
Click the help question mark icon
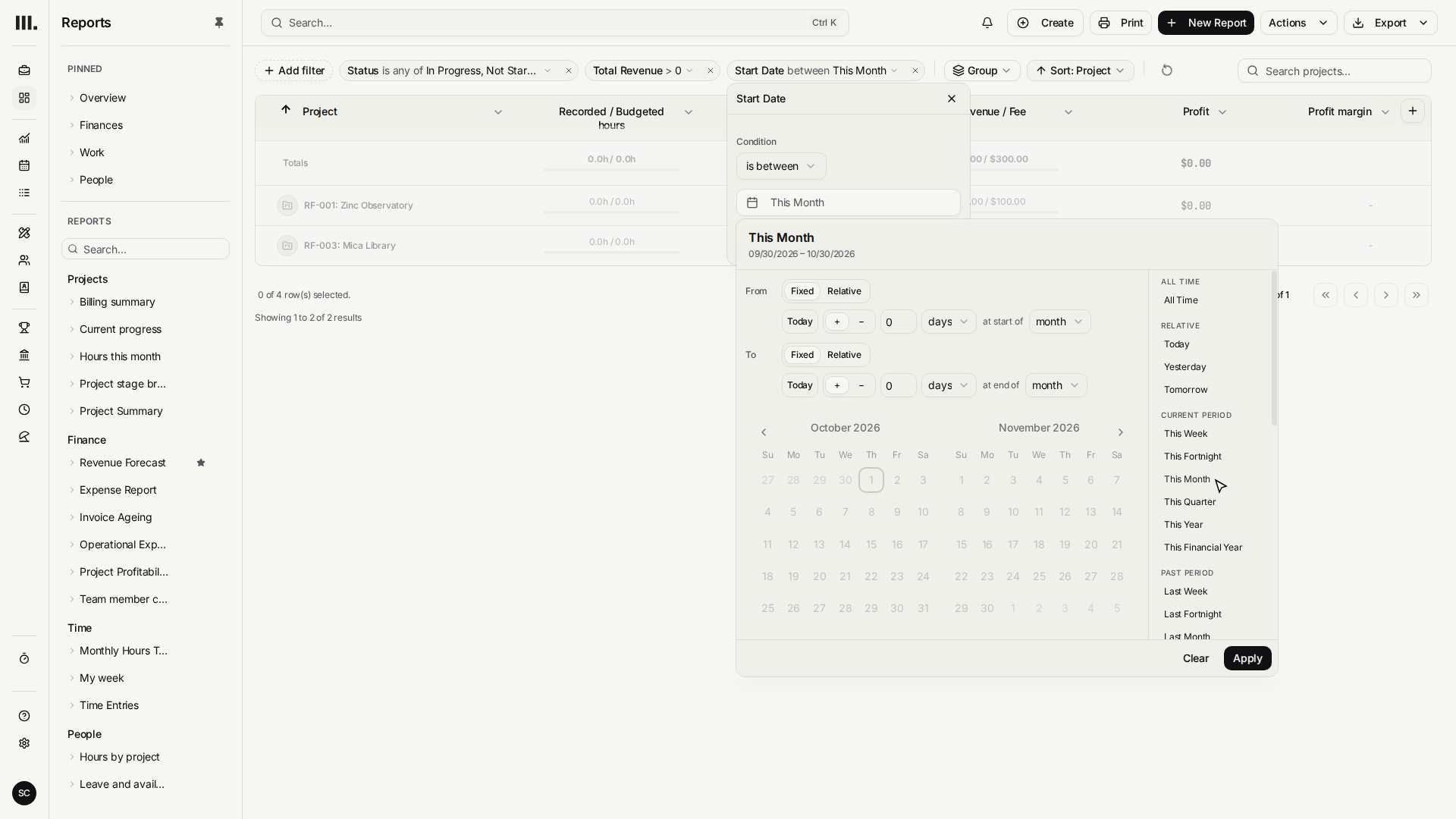tap(24, 716)
